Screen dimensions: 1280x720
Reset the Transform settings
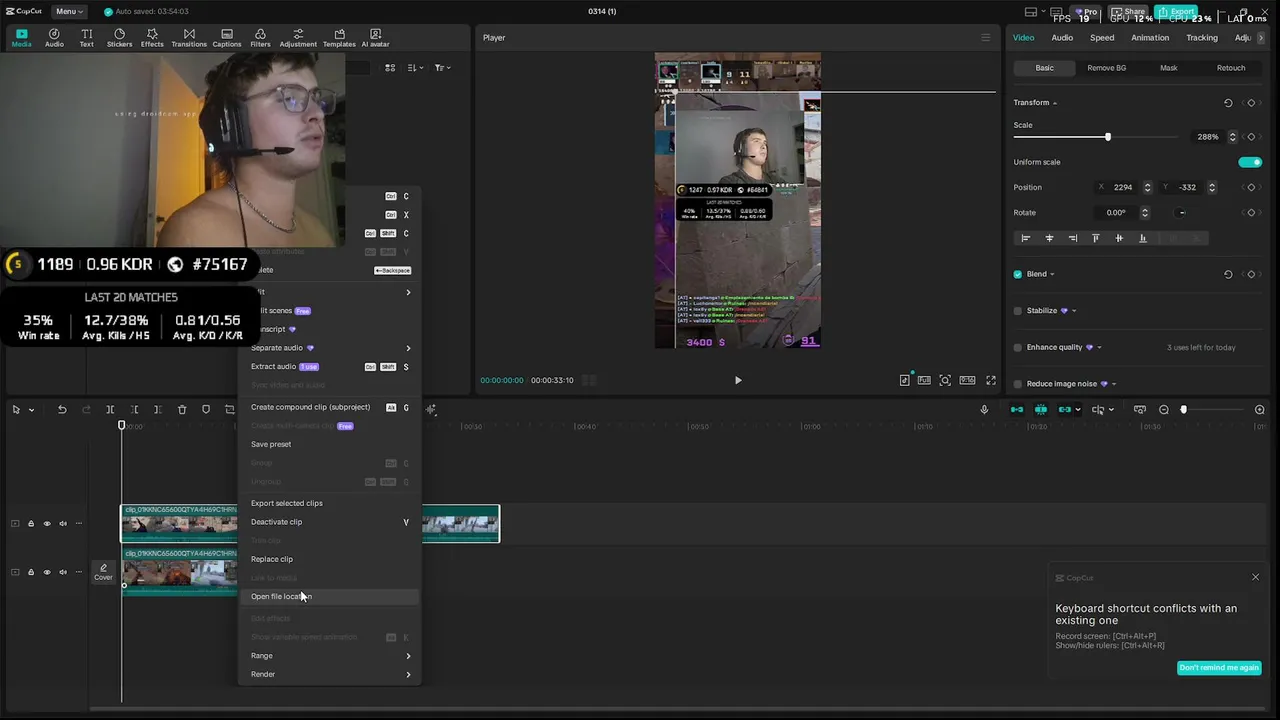click(x=1228, y=102)
